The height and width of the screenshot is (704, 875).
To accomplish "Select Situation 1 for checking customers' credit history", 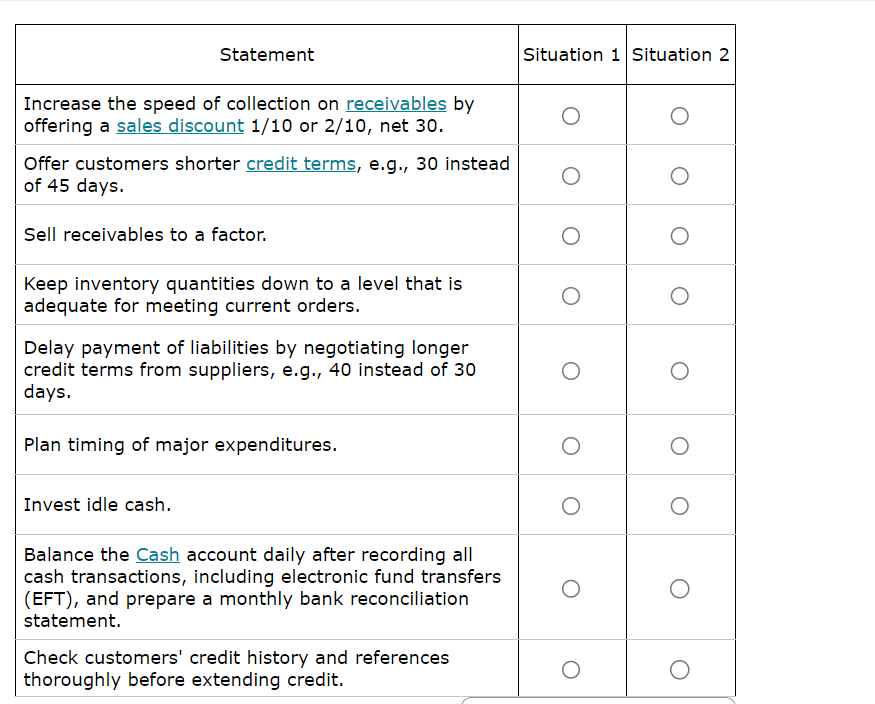I will pos(571,668).
